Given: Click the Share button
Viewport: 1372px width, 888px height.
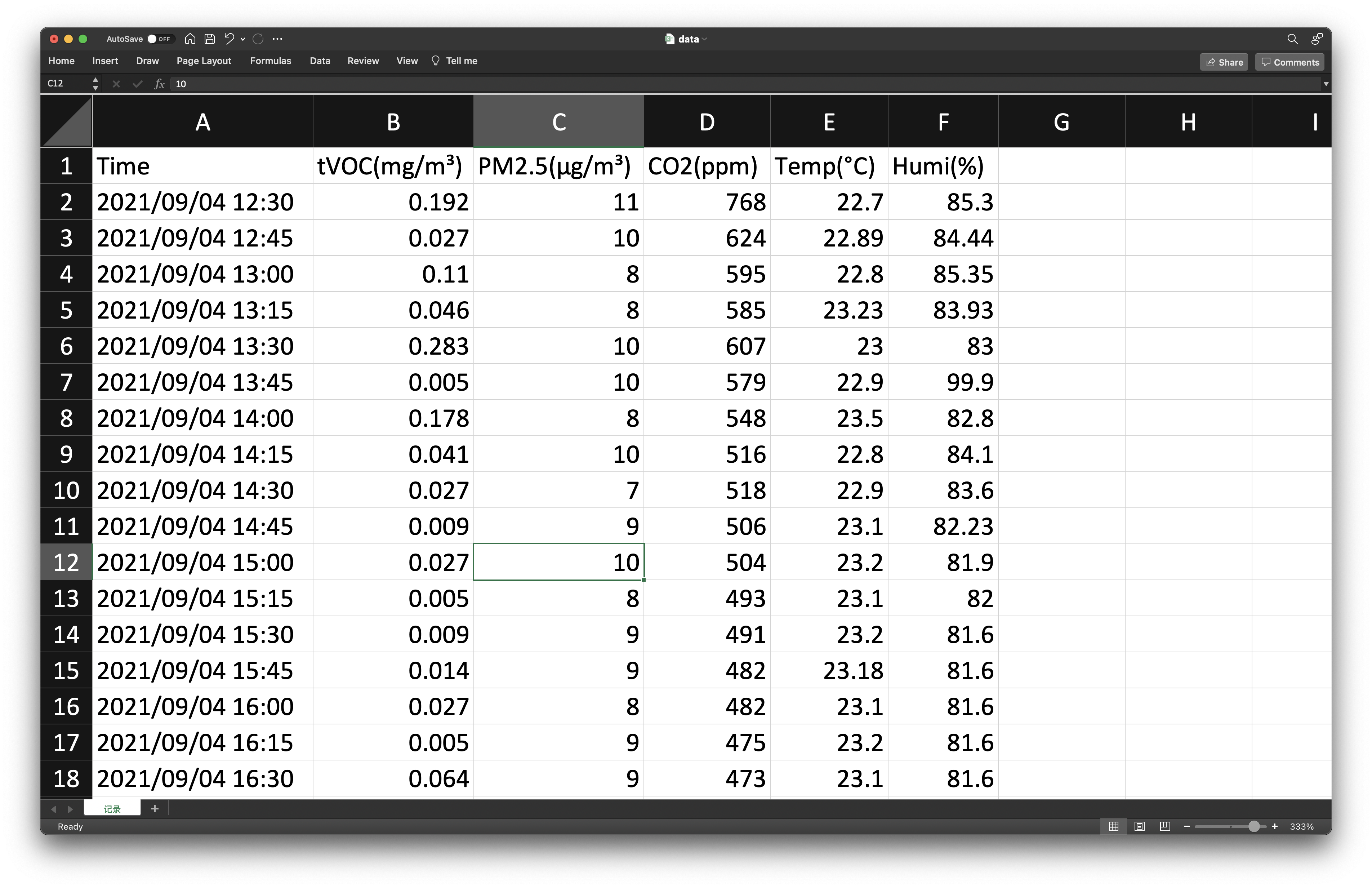Looking at the screenshot, I should [1223, 62].
